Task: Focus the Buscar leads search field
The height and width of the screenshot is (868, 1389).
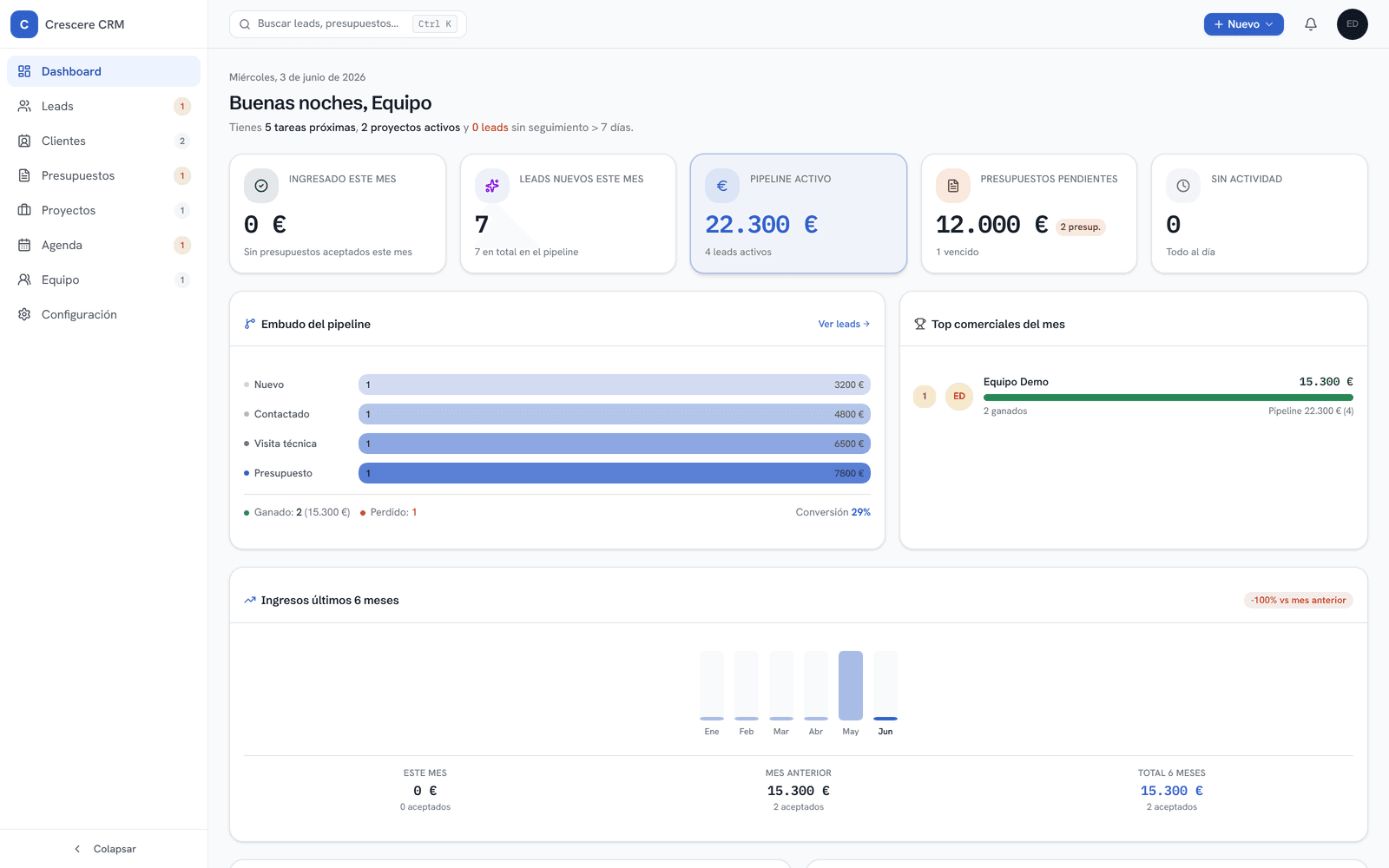Action: pyautogui.click(x=347, y=24)
